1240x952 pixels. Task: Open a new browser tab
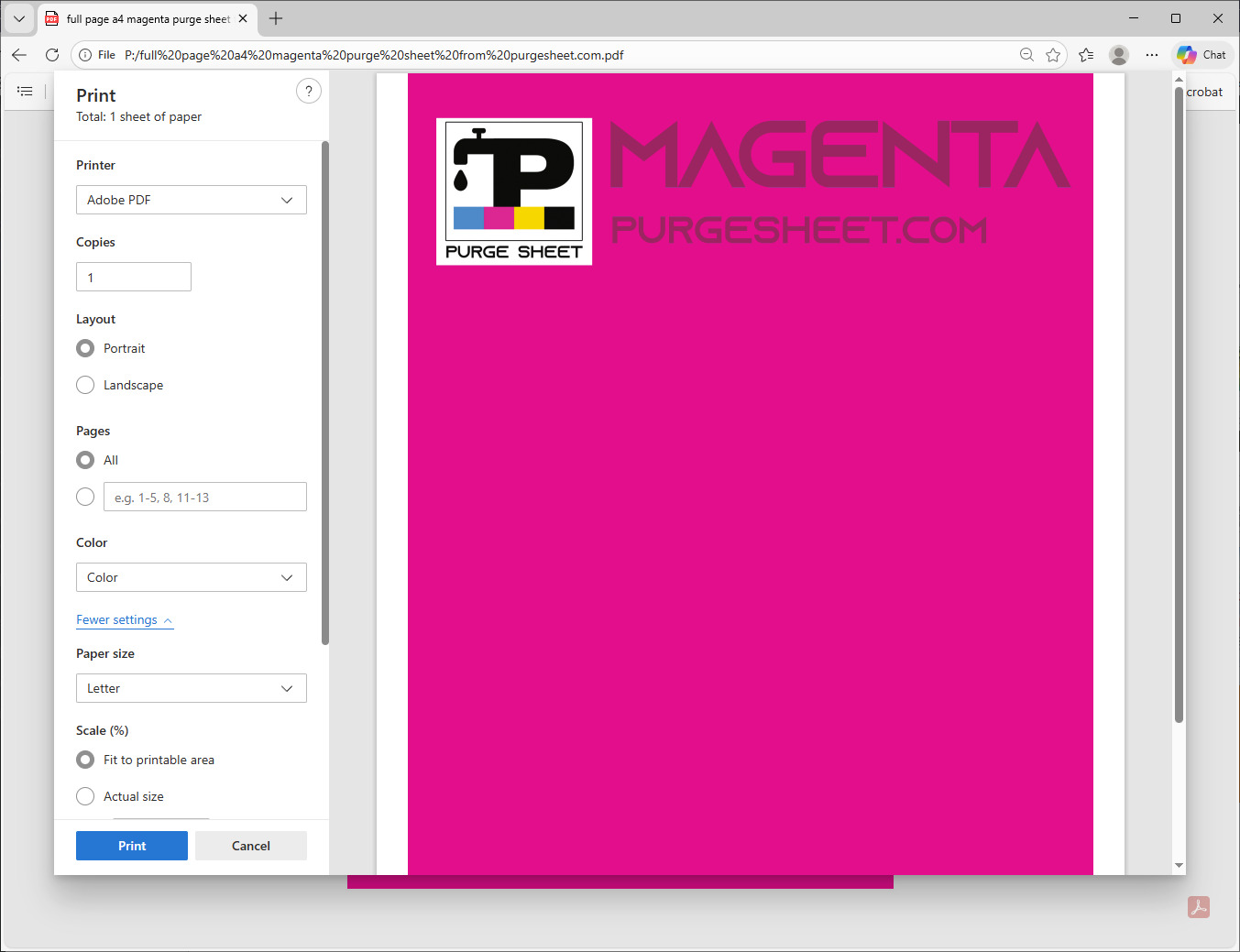(276, 18)
